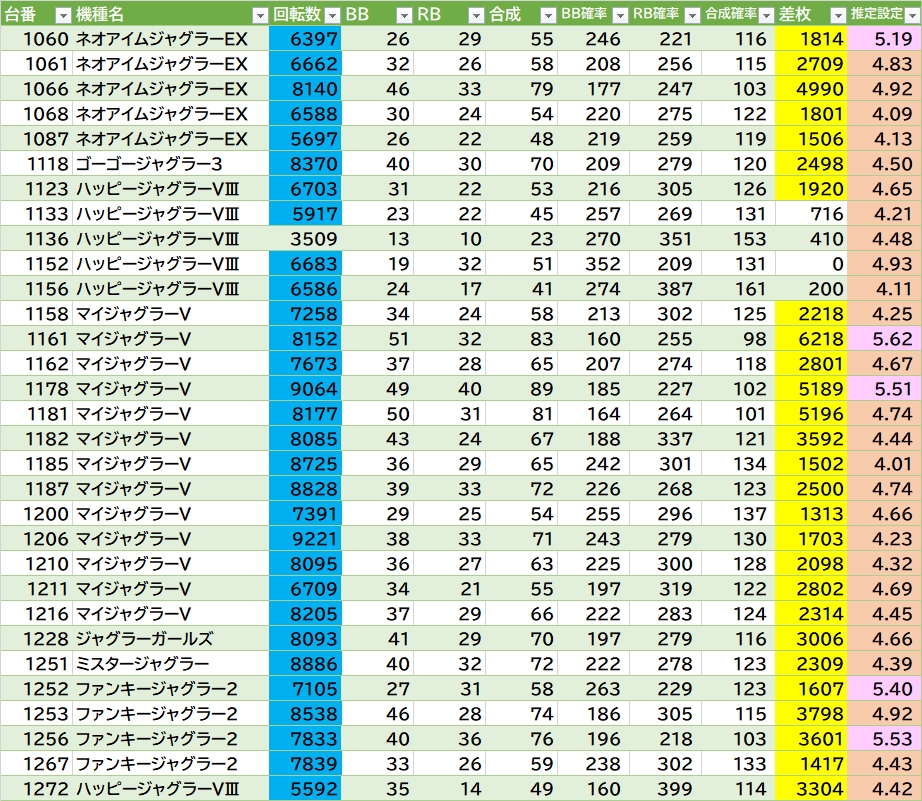Expand the BB確率 filter dropdown
This screenshot has width=922, height=801.
click(620, 15)
